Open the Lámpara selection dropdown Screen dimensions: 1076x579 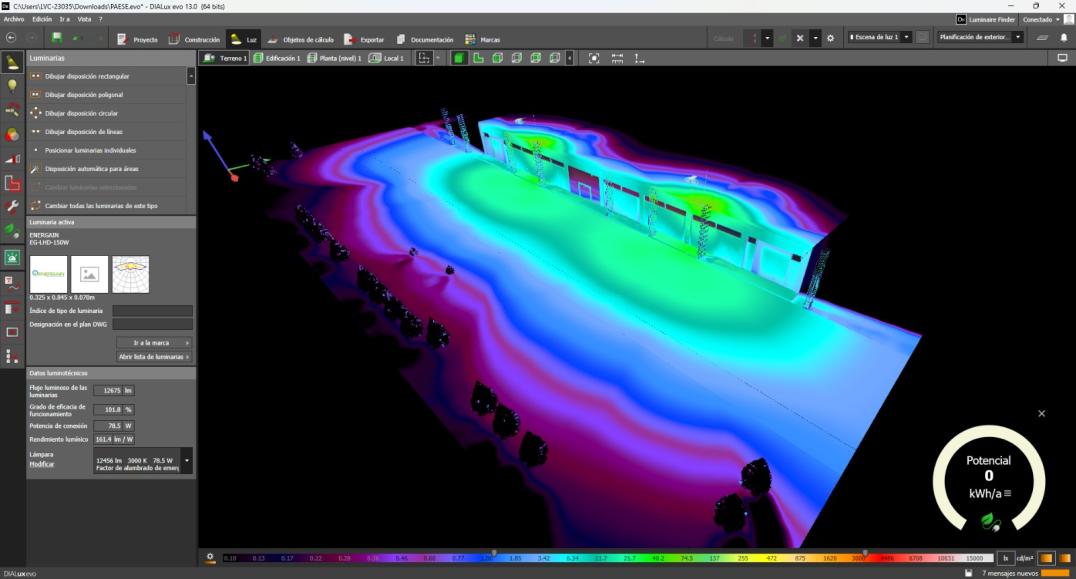tap(186, 461)
